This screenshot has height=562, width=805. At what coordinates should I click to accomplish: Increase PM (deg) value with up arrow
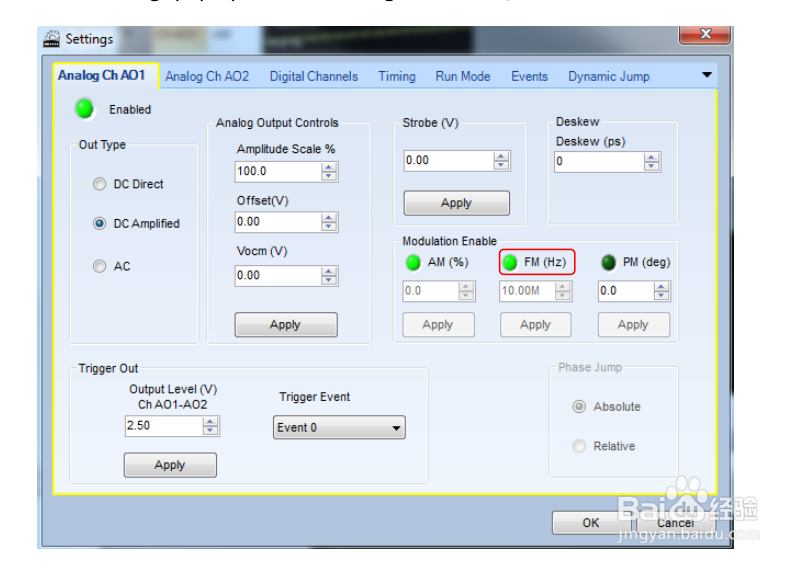(661, 287)
